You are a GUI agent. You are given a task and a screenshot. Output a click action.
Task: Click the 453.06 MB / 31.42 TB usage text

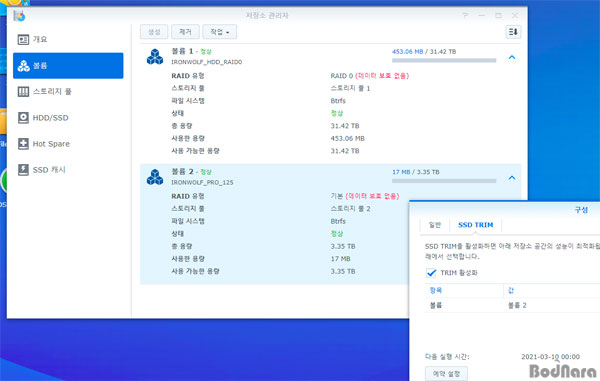[424, 52]
